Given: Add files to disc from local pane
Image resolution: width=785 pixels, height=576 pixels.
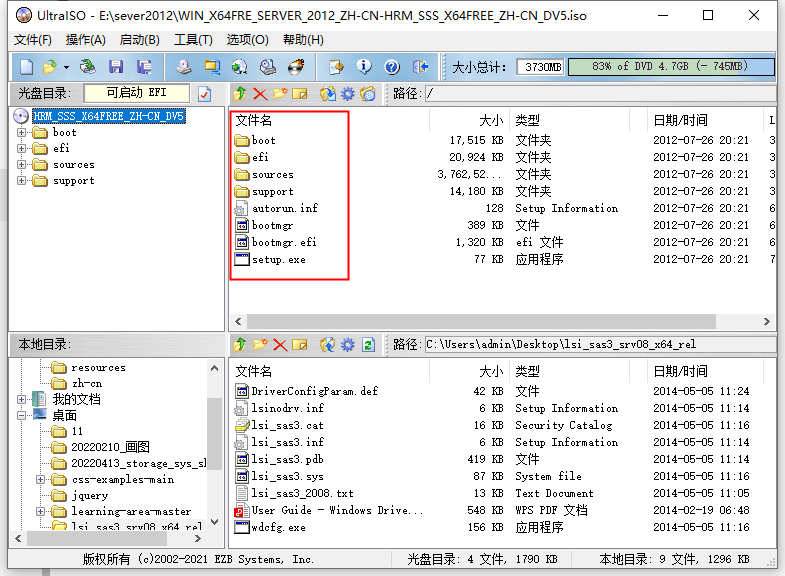Looking at the screenshot, I should [328, 344].
